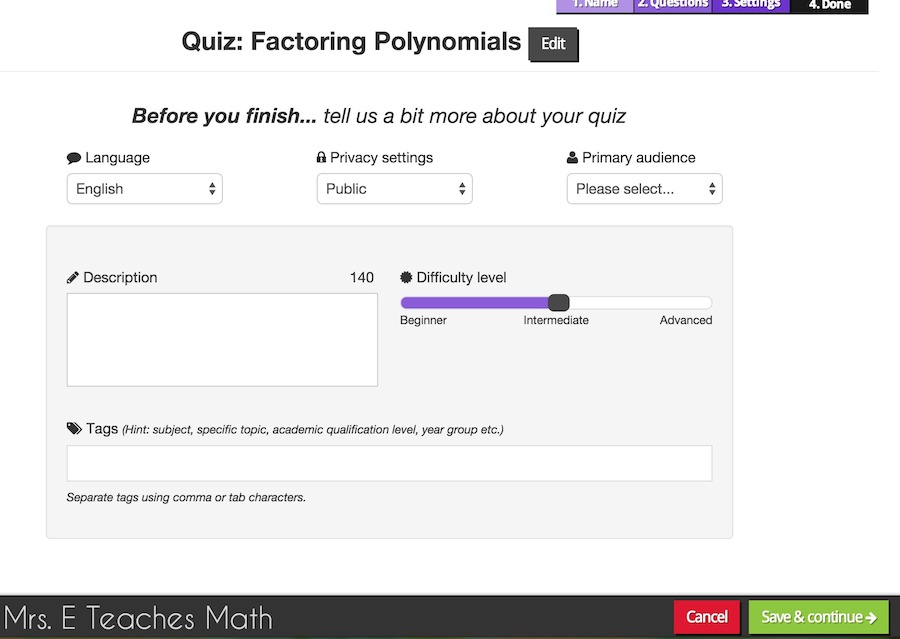Click Edit next to the quiz title

[x=553, y=44]
